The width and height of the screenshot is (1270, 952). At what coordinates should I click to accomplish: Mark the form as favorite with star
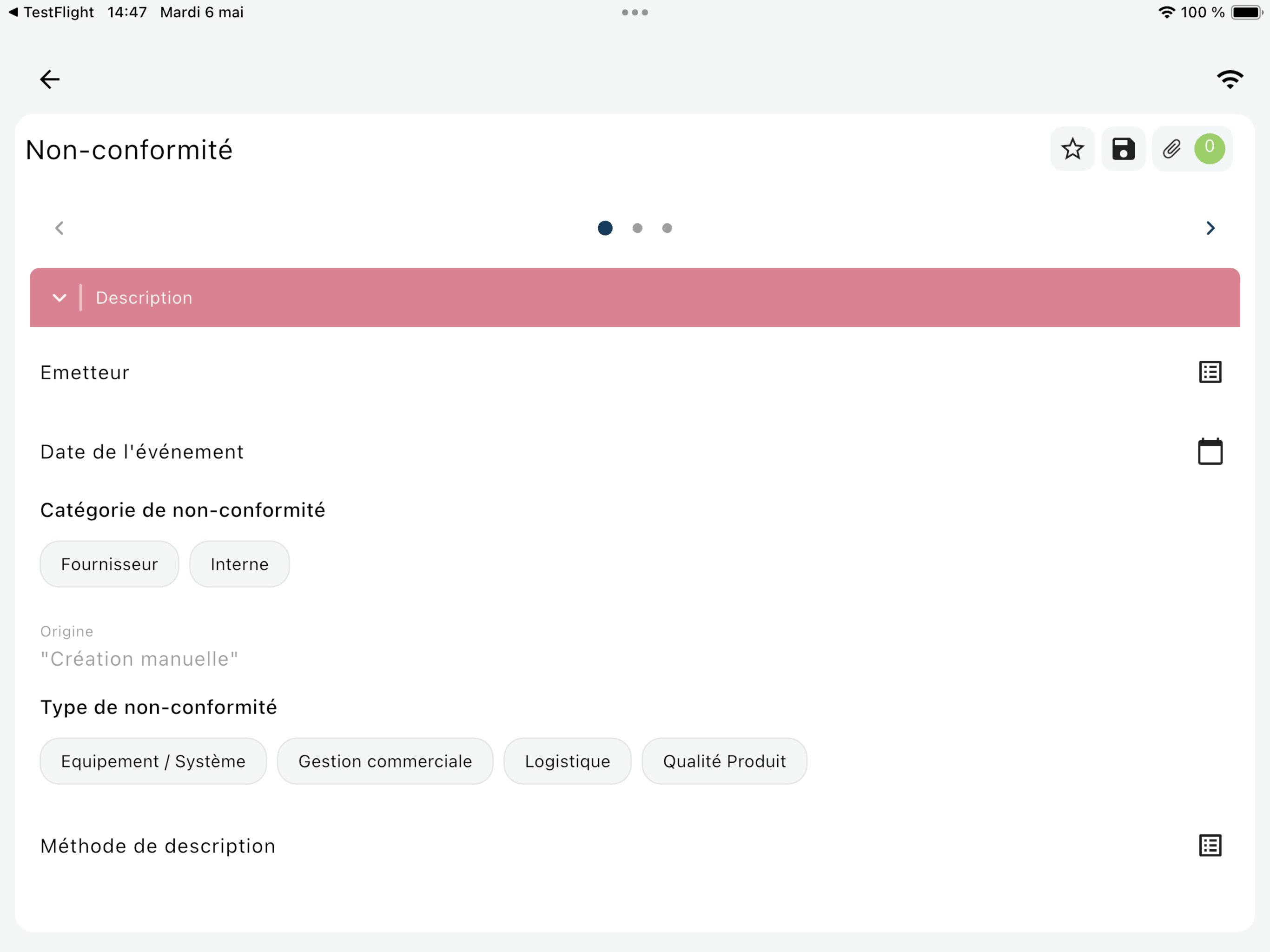click(1072, 149)
